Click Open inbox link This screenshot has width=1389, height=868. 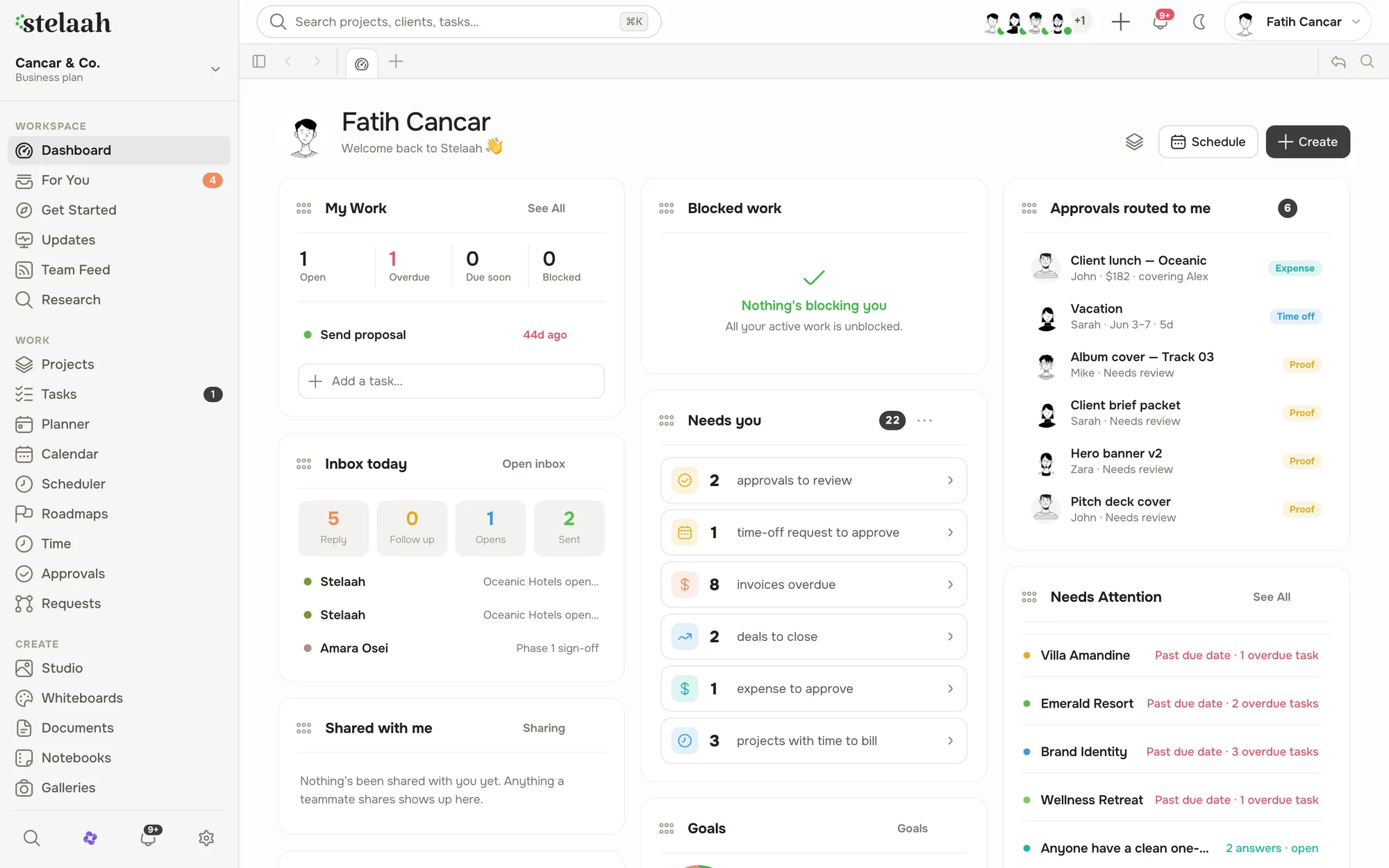click(533, 464)
